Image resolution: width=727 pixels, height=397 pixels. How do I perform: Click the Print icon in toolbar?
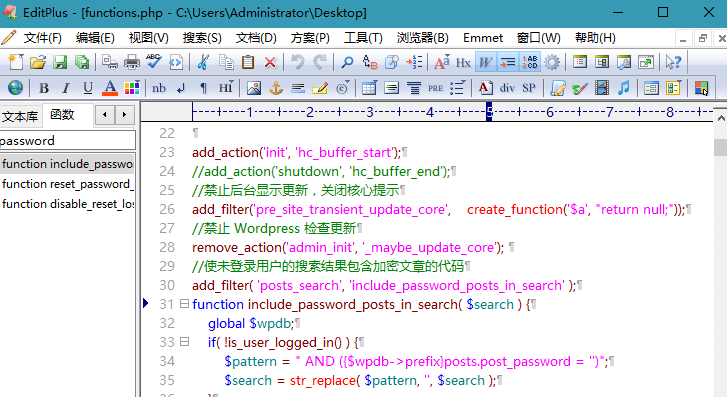click(x=132, y=62)
